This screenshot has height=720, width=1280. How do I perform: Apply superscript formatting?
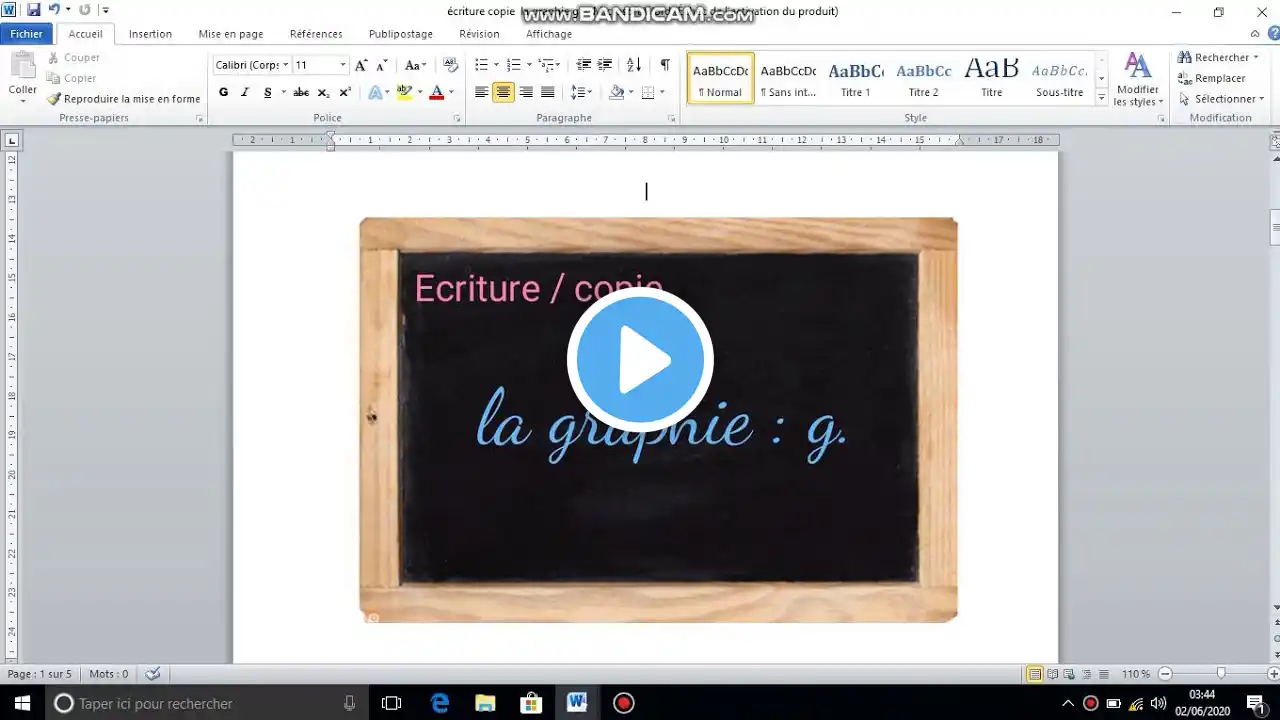point(345,92)
